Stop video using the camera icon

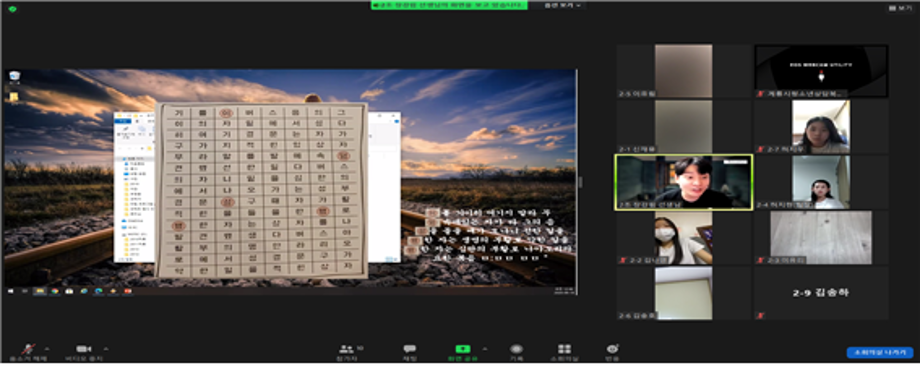coord(84,349)
